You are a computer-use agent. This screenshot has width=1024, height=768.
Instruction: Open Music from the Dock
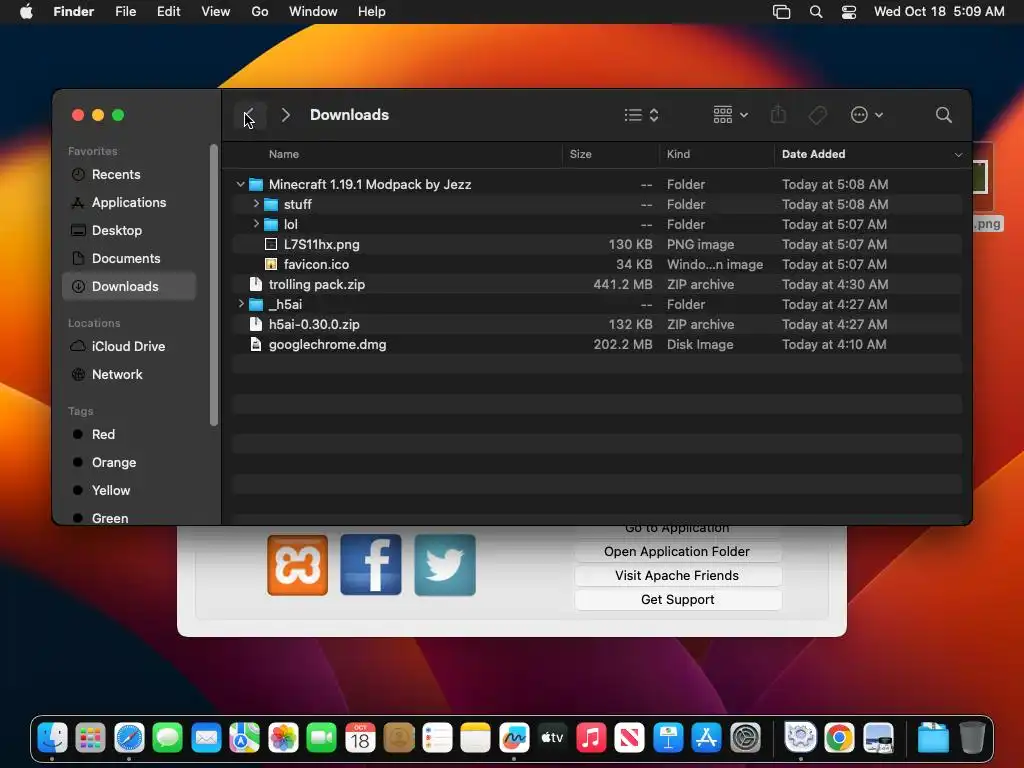591,738
